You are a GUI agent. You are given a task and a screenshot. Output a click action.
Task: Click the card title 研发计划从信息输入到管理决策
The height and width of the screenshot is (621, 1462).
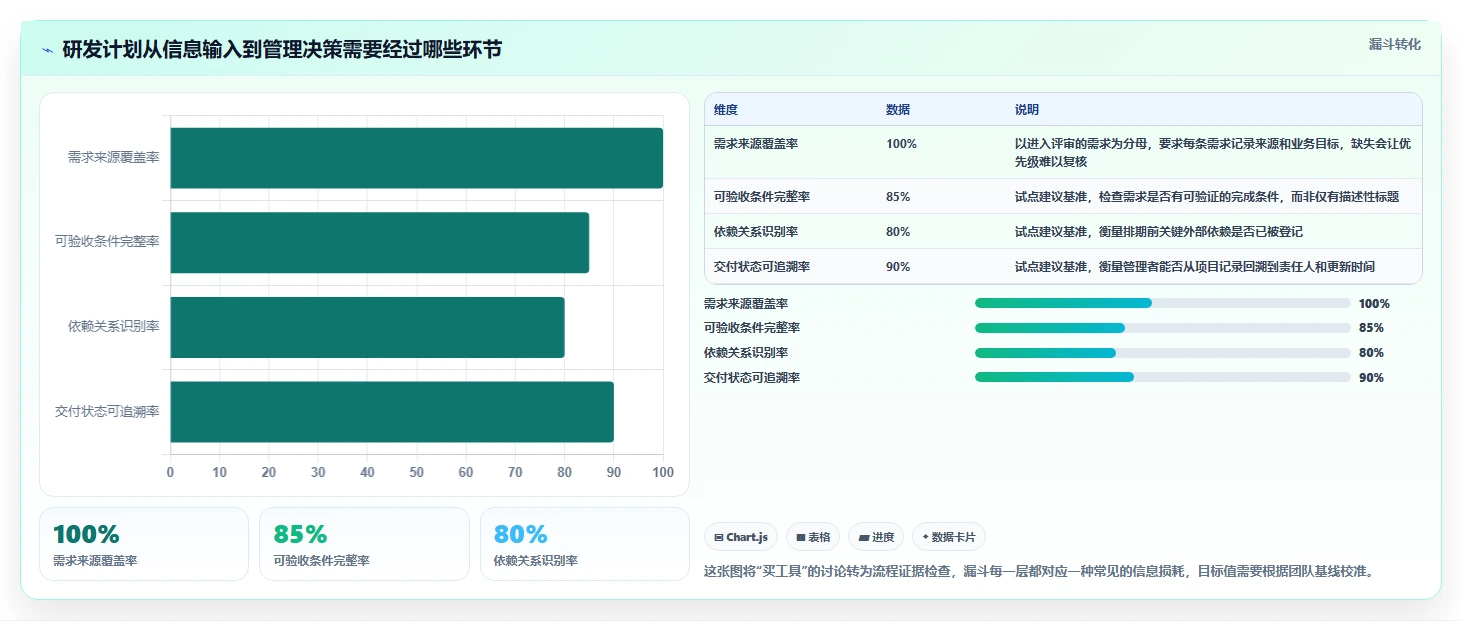coord(282,50)
